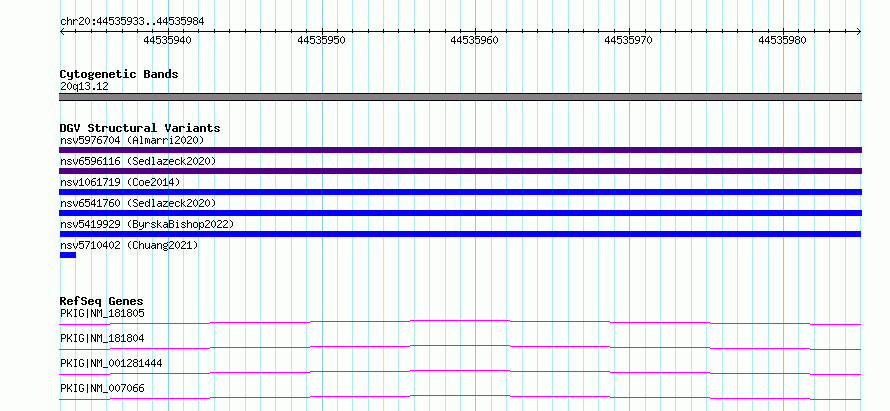Viewport: 890px width, 411px height.
Task: Open transcript PKIG|NM_001281444 label
Action: click(111, 363)
